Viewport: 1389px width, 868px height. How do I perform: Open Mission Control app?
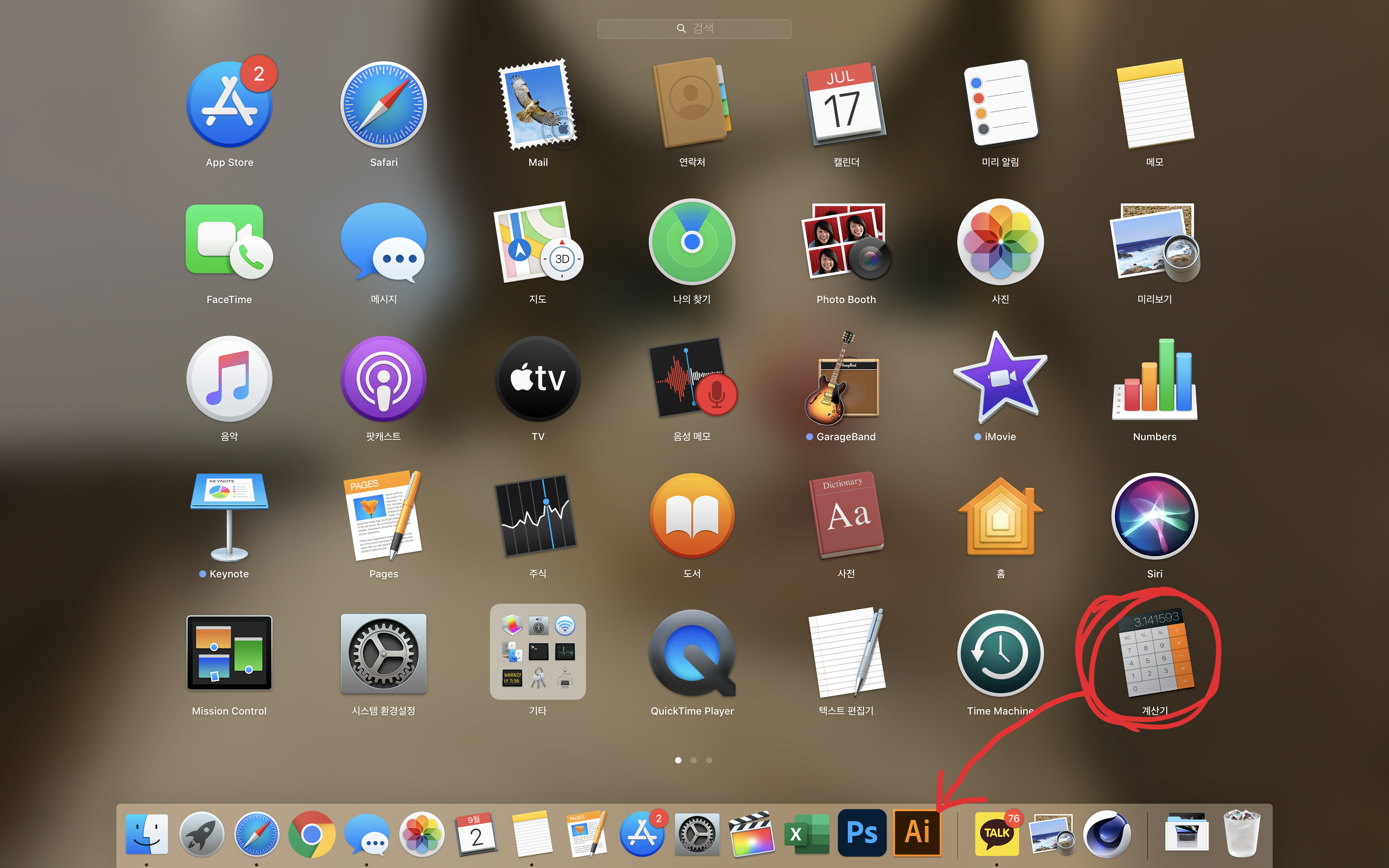[x=229, y=653]
